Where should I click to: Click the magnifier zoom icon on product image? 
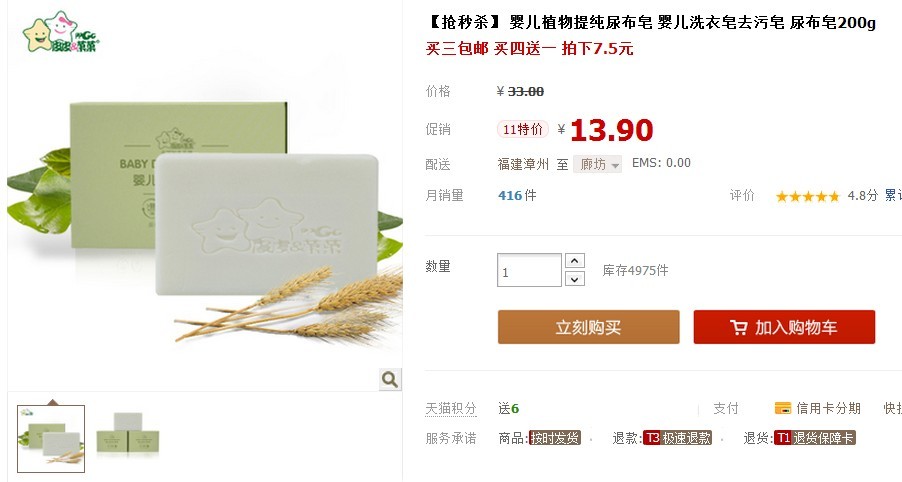390,379
